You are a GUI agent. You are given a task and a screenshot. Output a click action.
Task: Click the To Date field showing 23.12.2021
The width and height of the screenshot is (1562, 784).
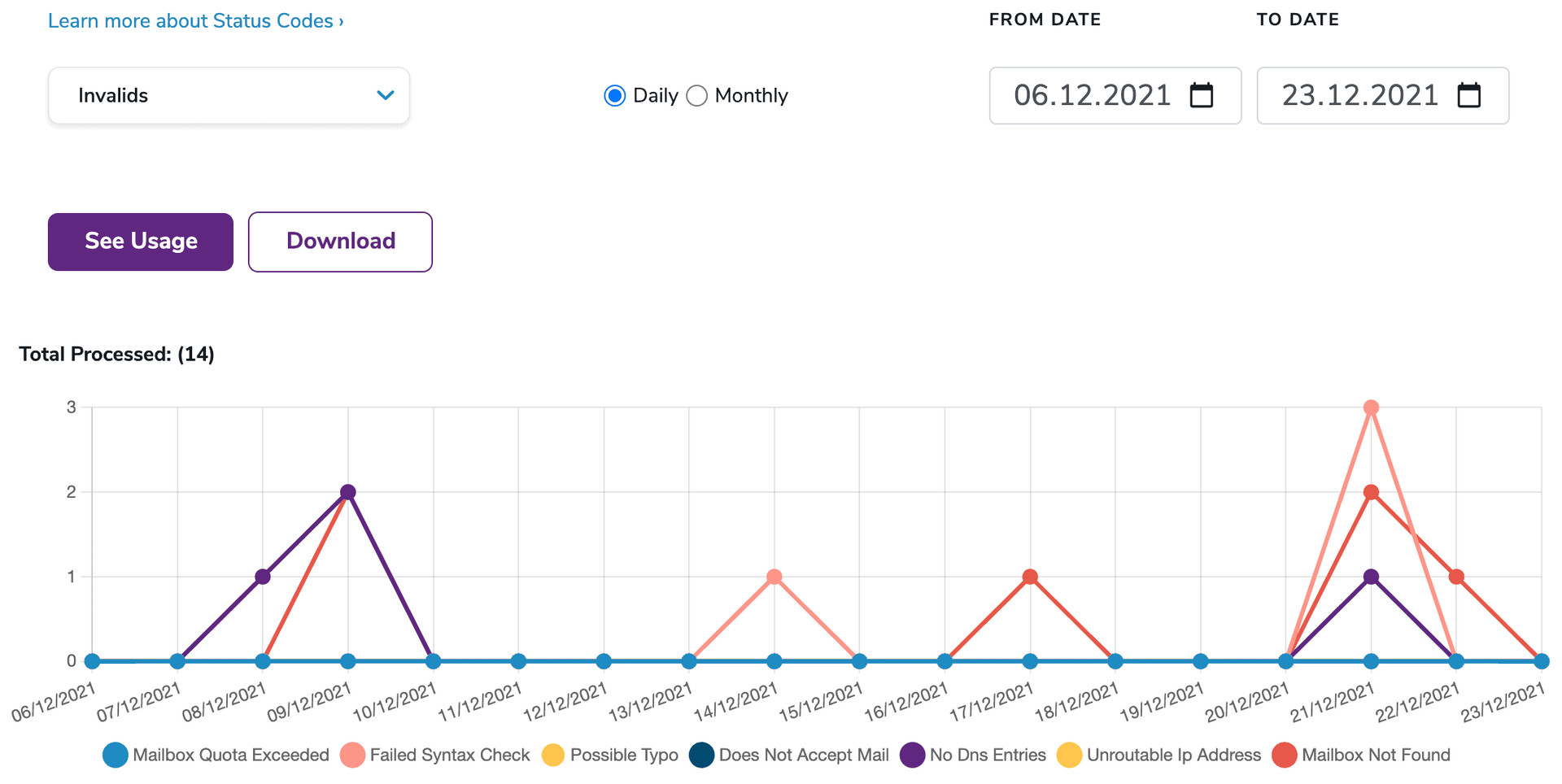tap(1359, 96)
